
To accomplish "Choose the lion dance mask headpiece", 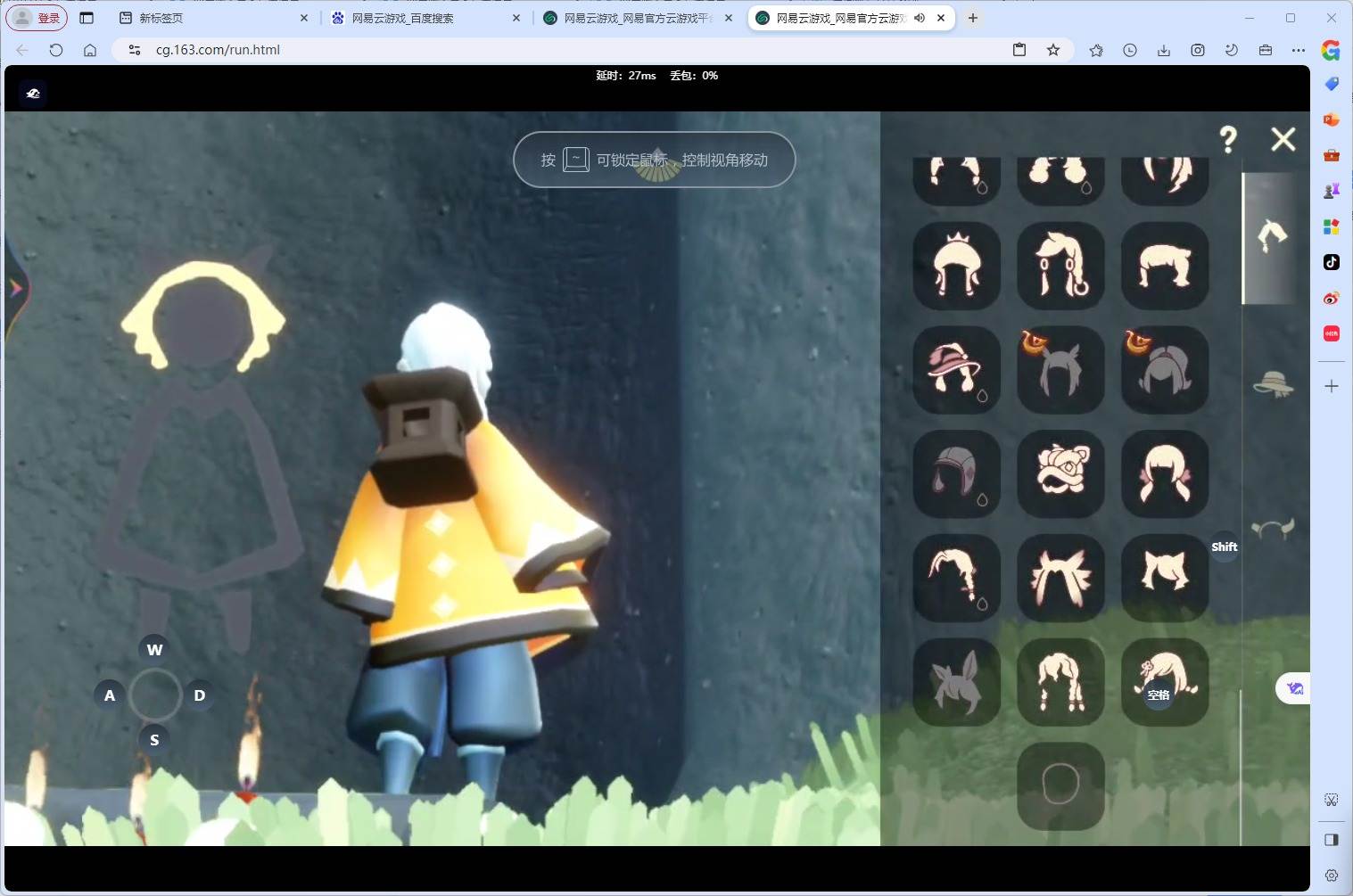I will click(1060, 474).
